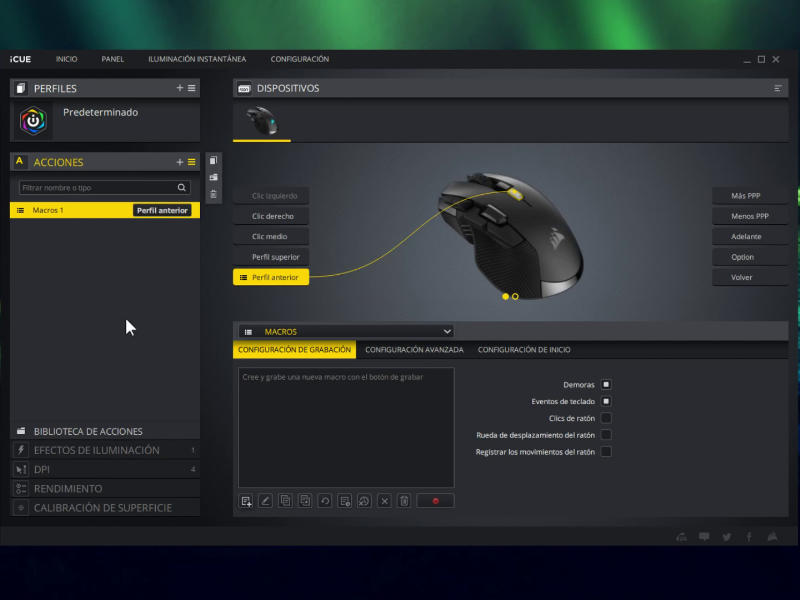
Task: Enable Registrar los movimientos del ratón checkbox
Action: 606,452
